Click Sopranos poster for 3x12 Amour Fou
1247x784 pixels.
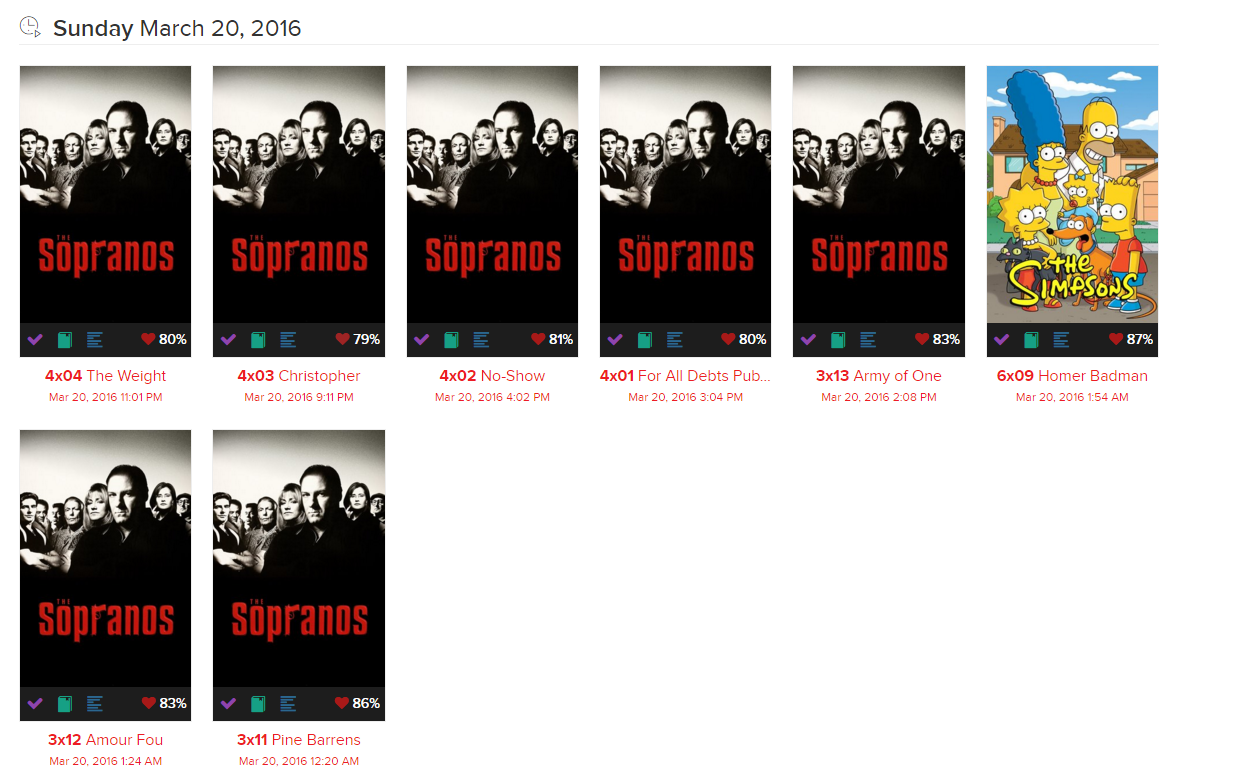[x=106, y=558]
